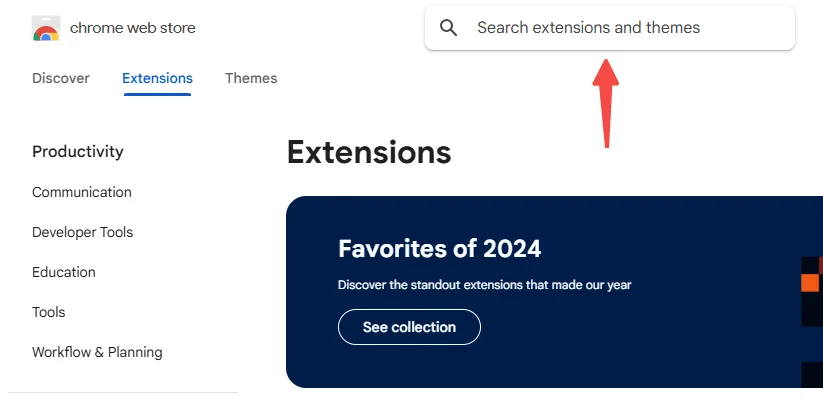Go to Workflow & Planning category
This screenshot has height=409, width=823.
(x=97, y=352)
